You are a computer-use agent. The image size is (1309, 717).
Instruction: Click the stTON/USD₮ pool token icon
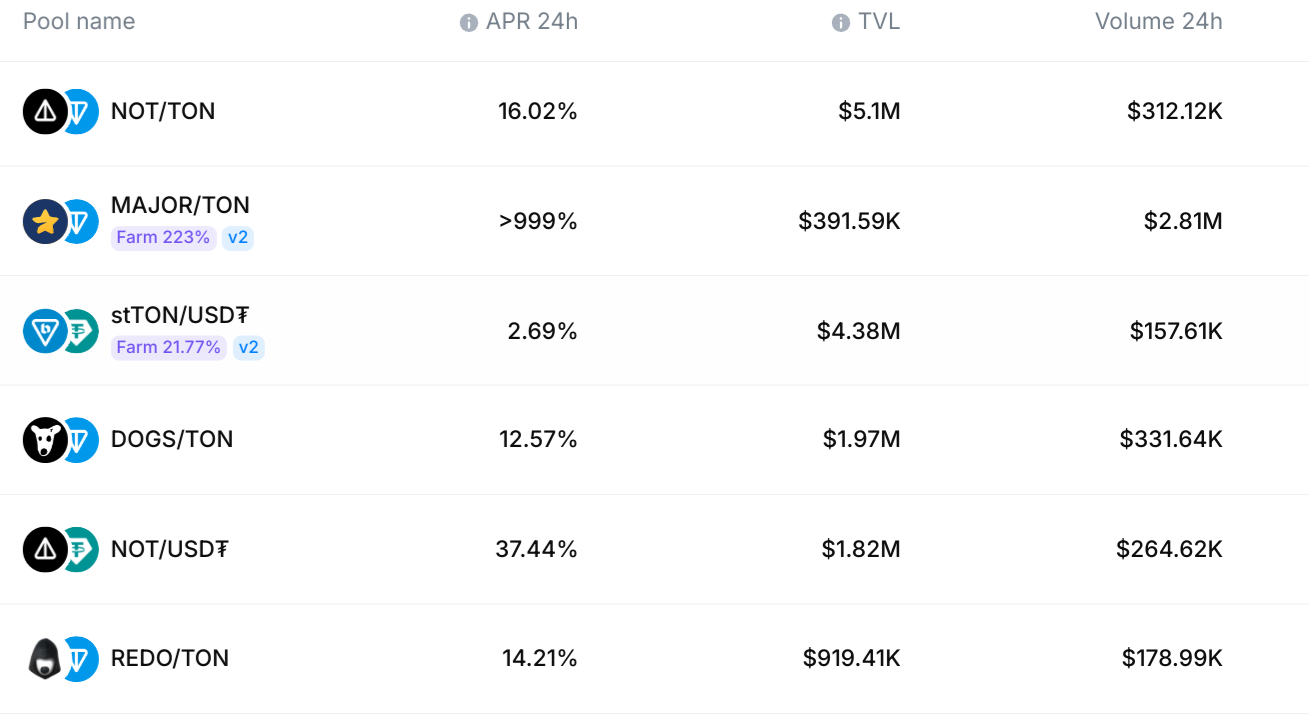coord(60,331)
